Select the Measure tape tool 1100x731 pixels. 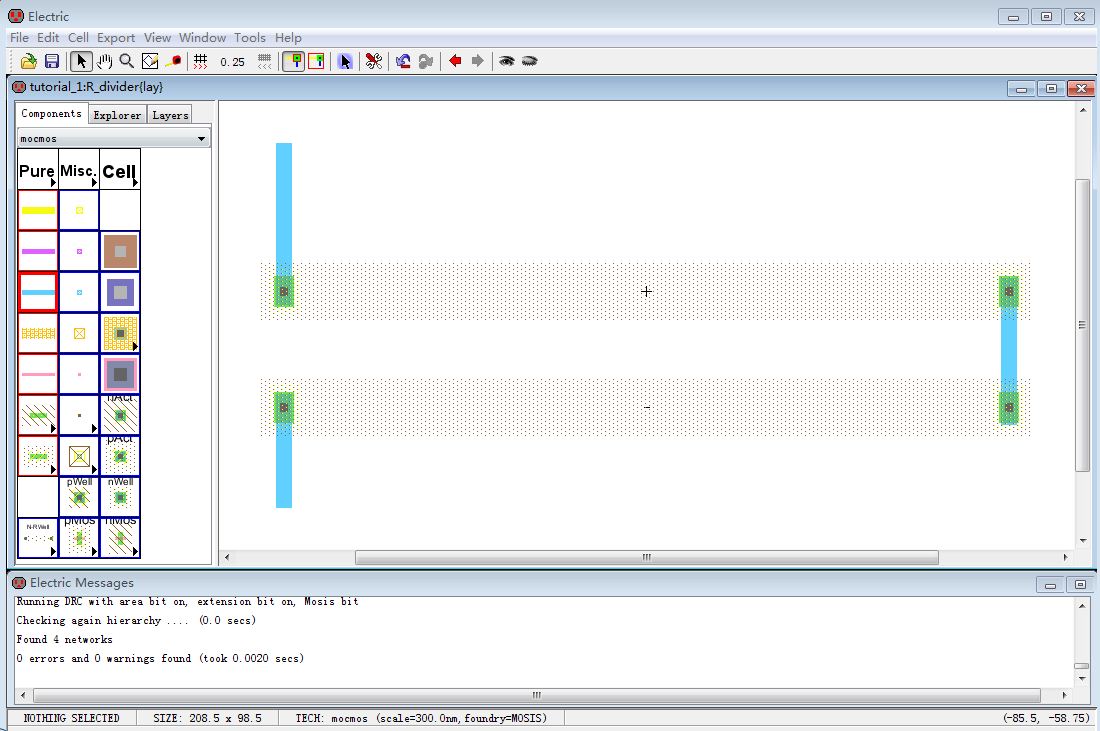click(174, 61)
